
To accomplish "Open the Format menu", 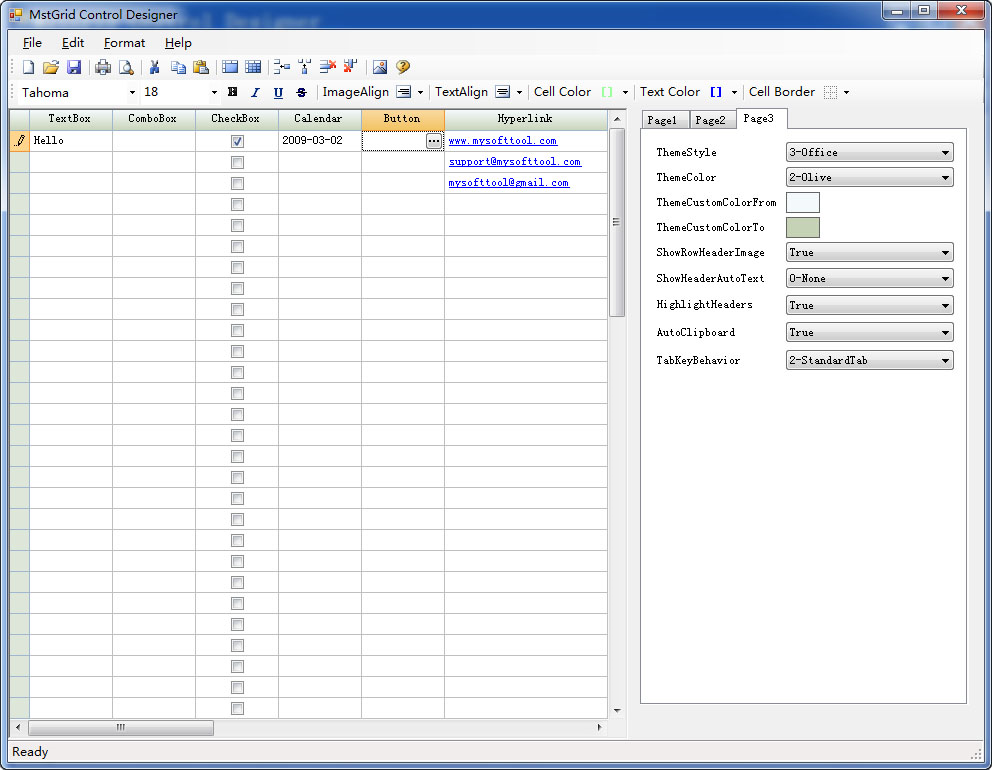I will (x=124, y=43).
